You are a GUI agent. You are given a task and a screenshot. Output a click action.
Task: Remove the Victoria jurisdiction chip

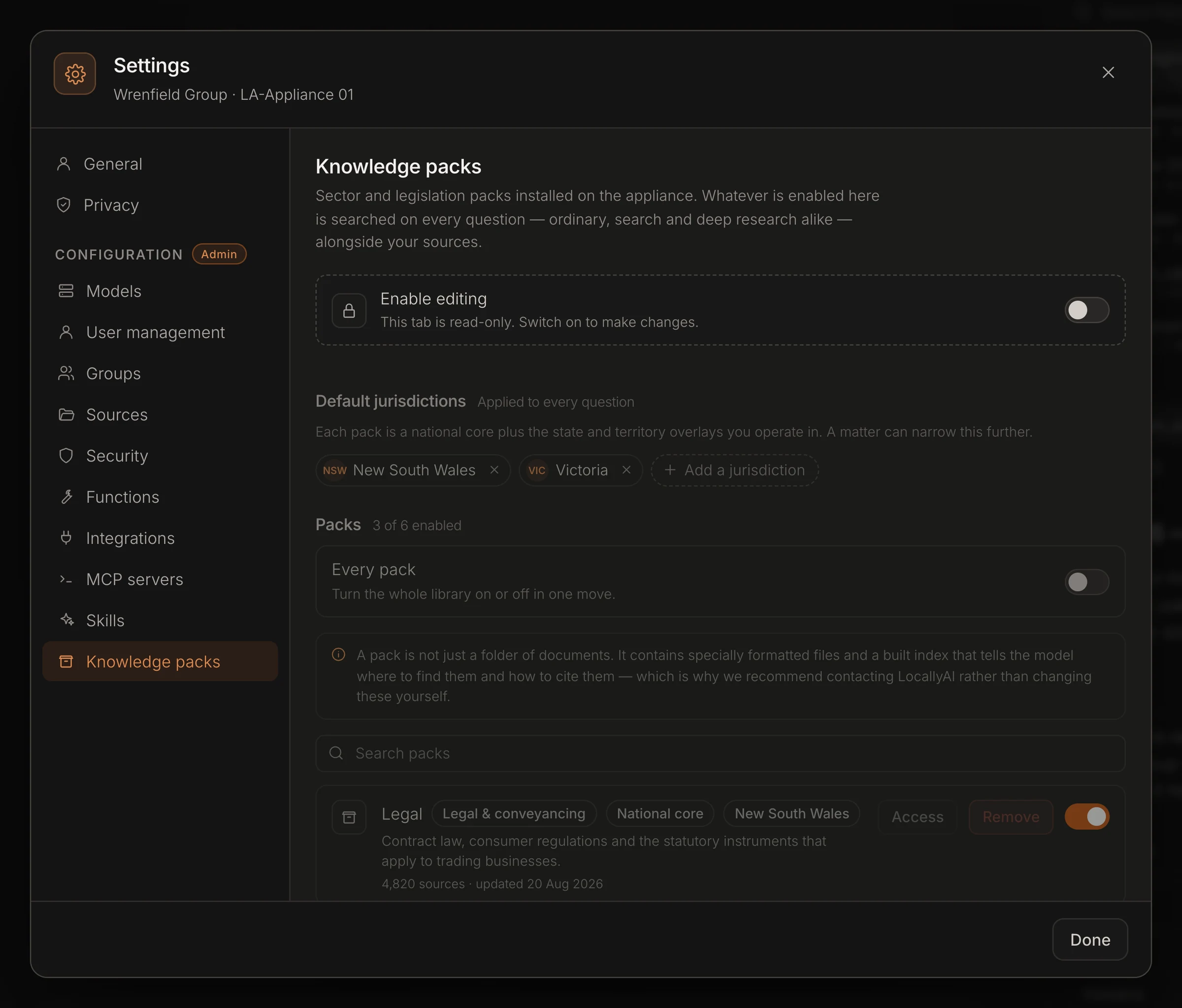626,470
